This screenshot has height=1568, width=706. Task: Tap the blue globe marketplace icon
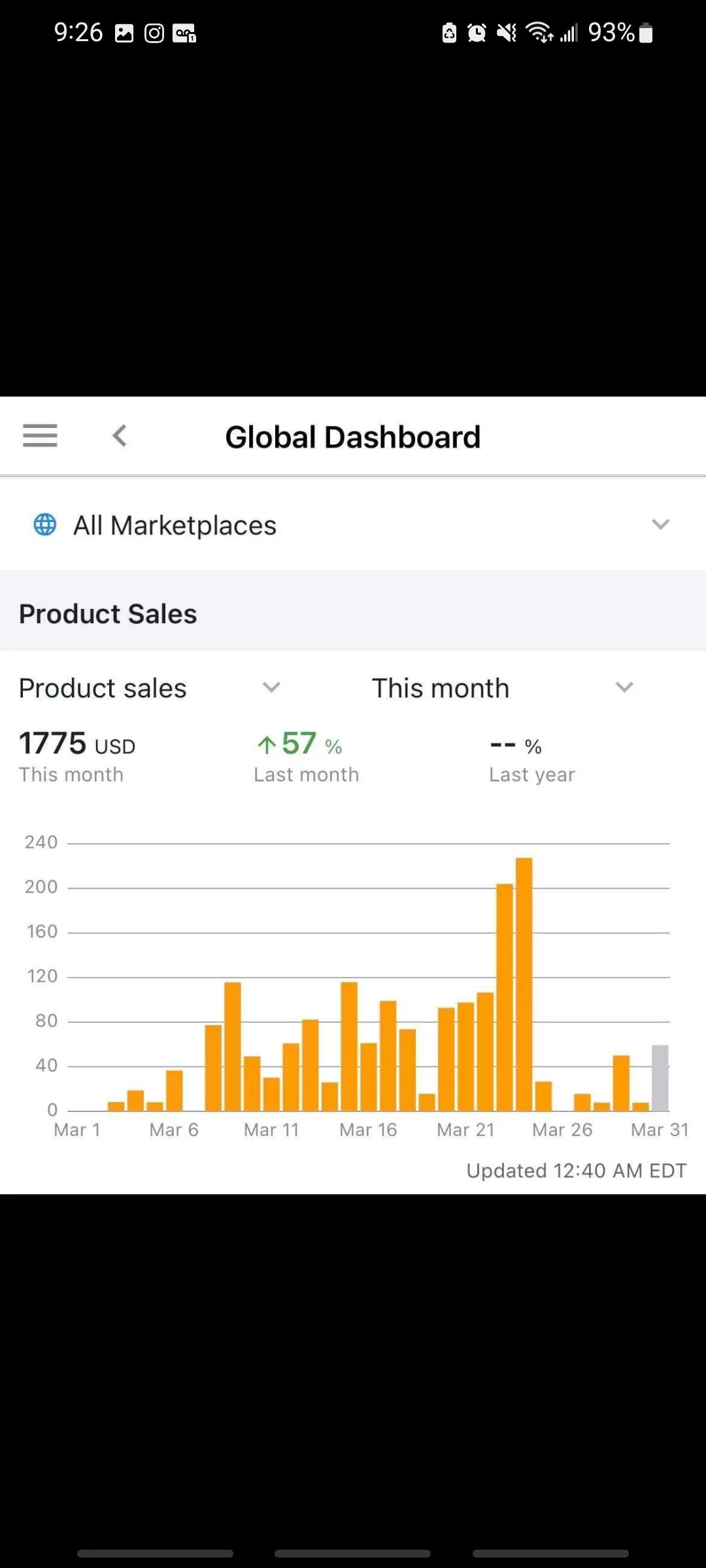[x=45, y=525]
